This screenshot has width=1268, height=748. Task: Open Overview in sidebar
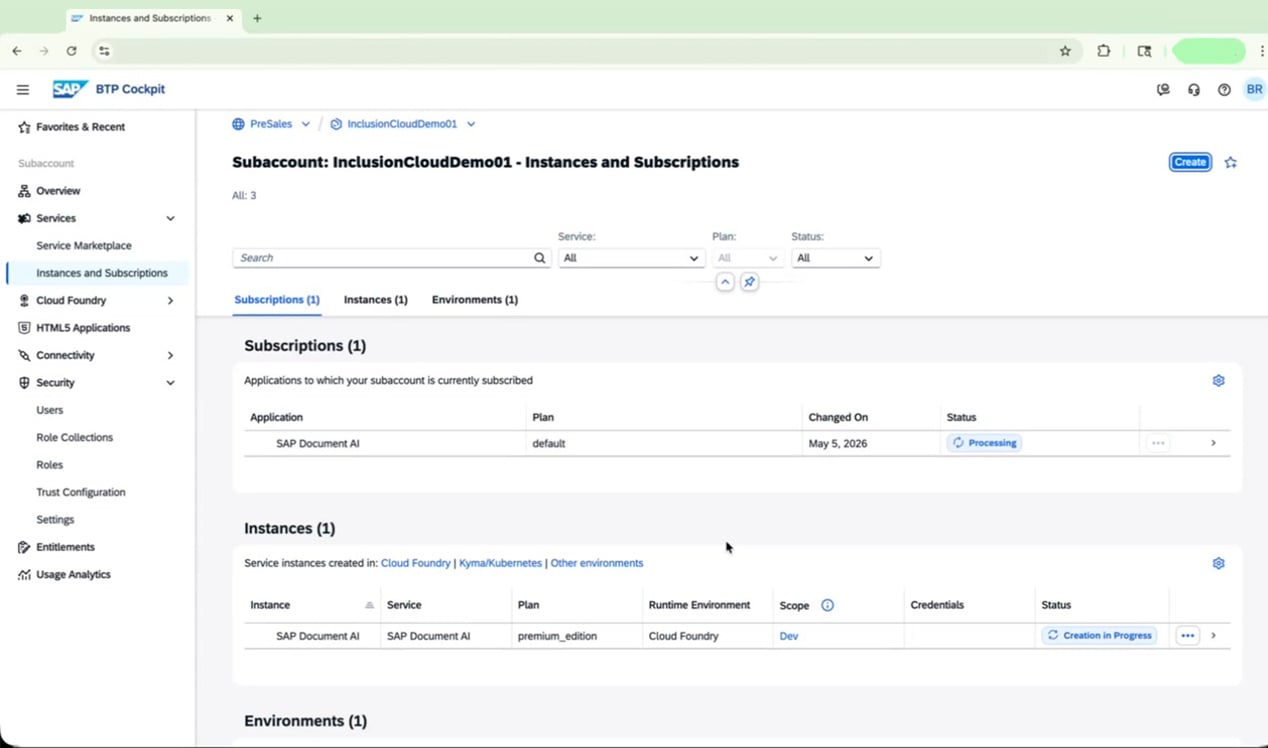pyautogui.click(x=58, y=191)
